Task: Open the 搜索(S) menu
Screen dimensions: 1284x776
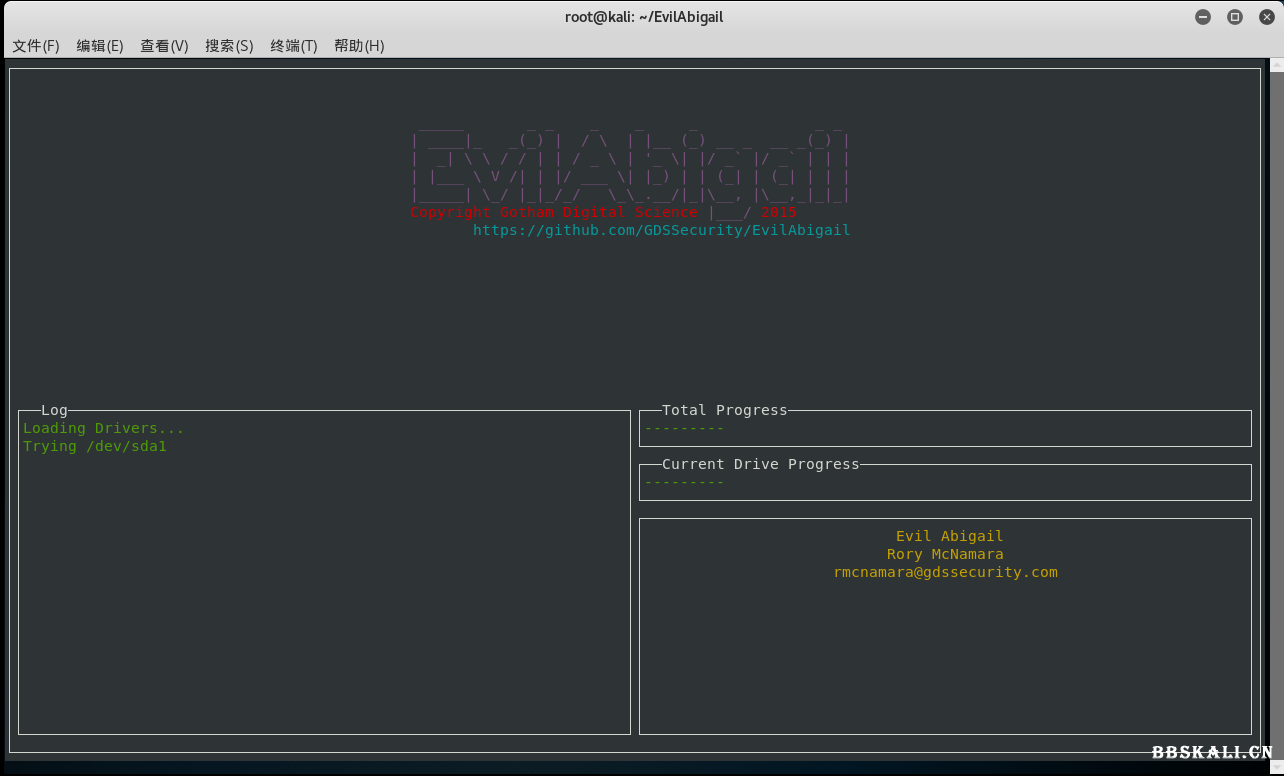Action: click(229, 46)
